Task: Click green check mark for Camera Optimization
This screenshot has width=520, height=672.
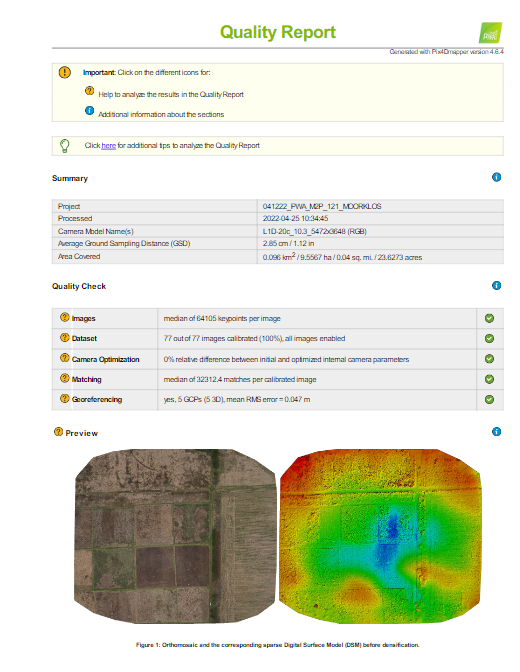Action: click(x=489, y=359)
